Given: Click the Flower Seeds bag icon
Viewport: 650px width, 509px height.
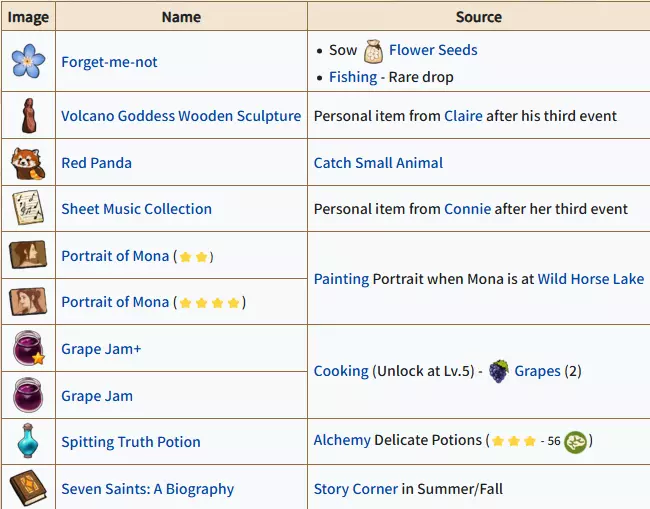Looking at the screenshot, I should tap(373, 50).
